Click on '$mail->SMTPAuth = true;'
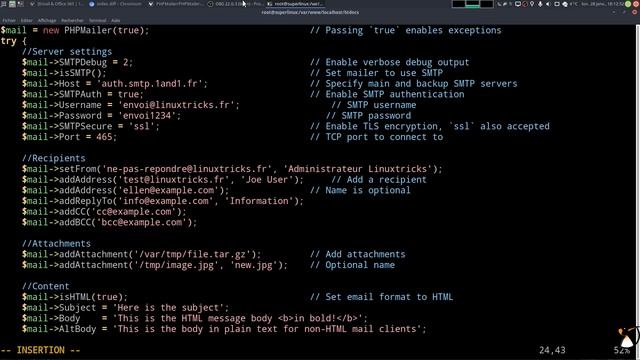The width and height of the screenshot is (640, 360). [83, 94]
